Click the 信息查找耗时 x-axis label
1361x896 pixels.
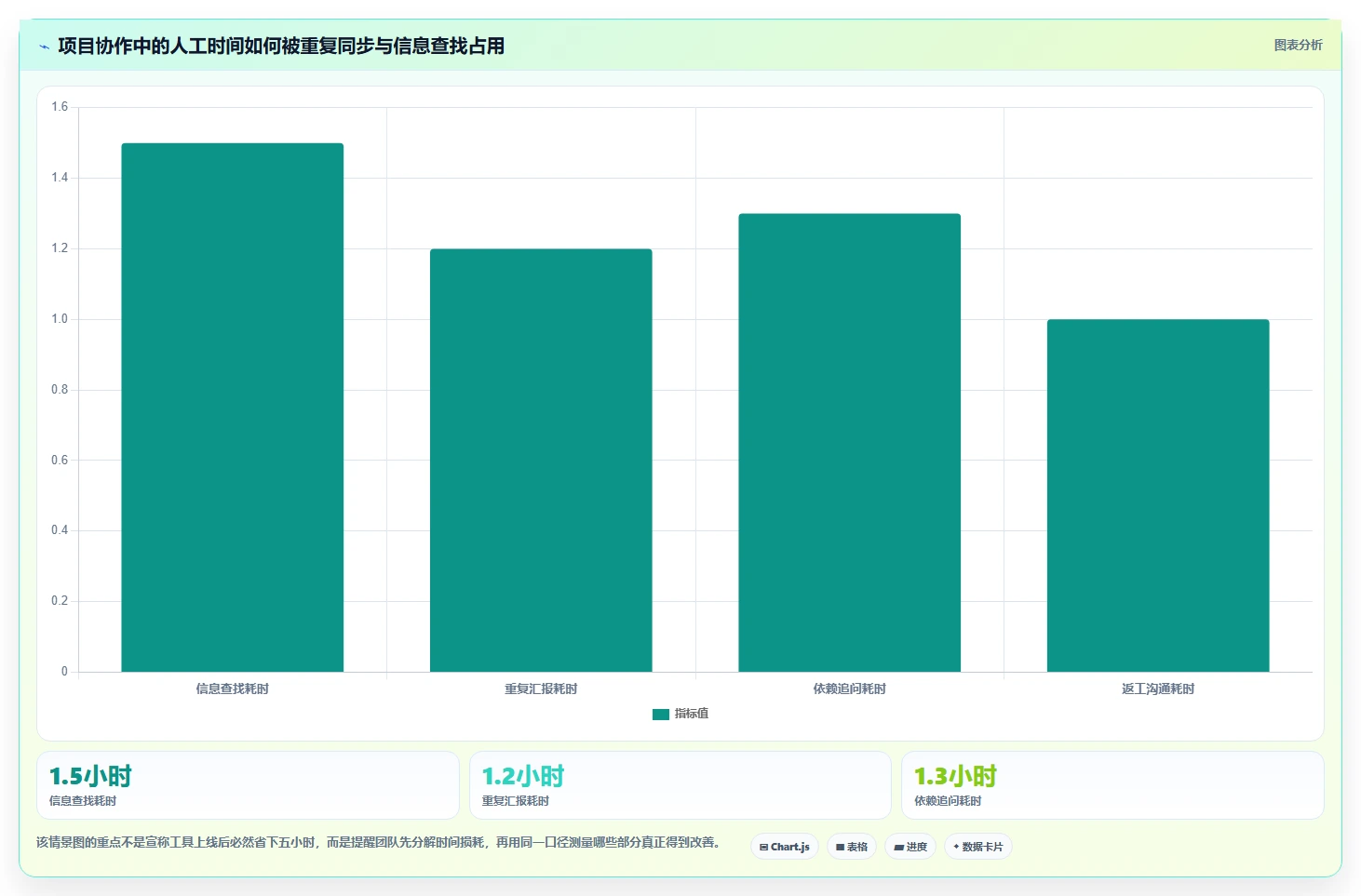click(233, 689)
